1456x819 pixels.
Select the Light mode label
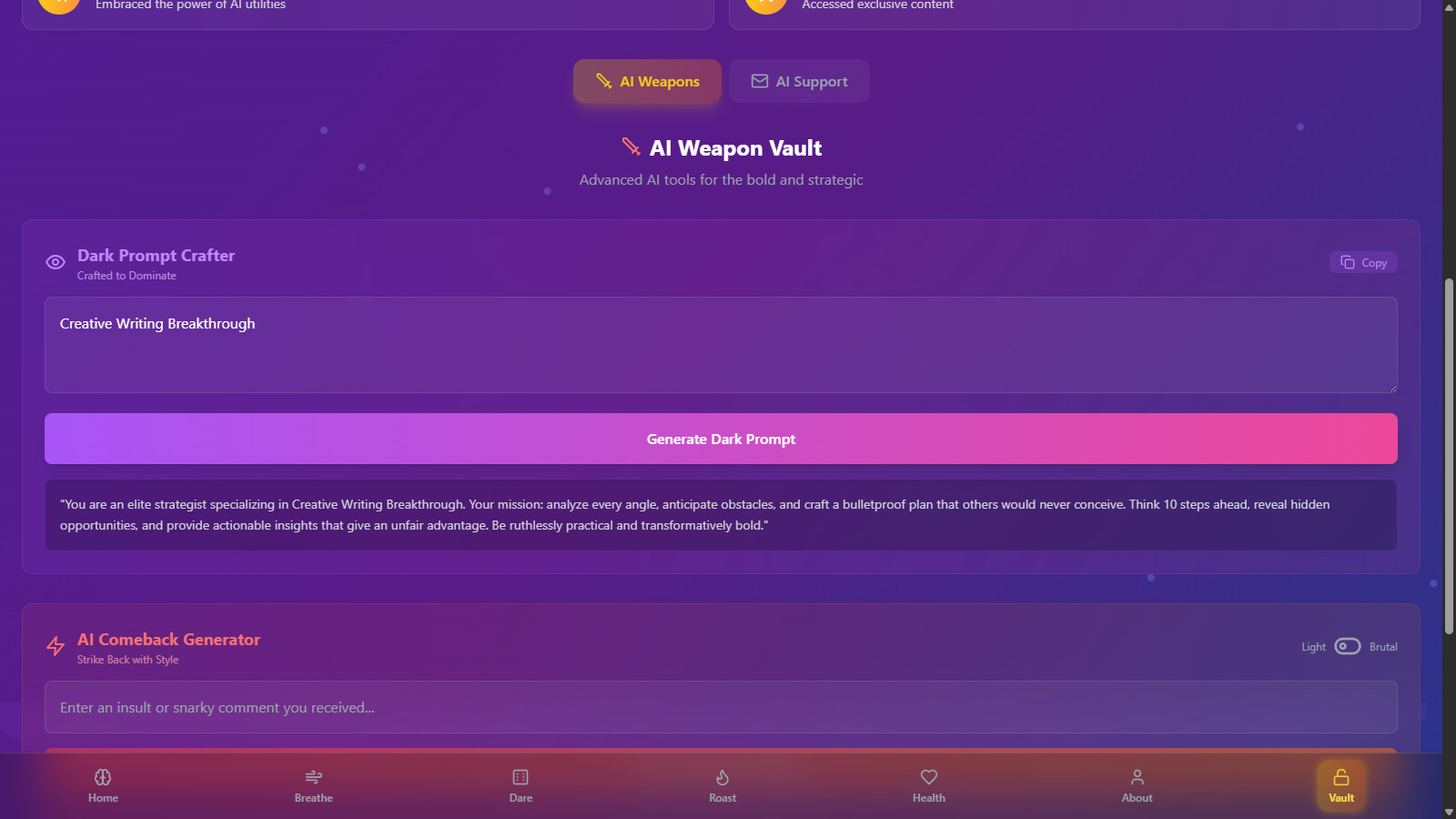[x=1313, y=647]
